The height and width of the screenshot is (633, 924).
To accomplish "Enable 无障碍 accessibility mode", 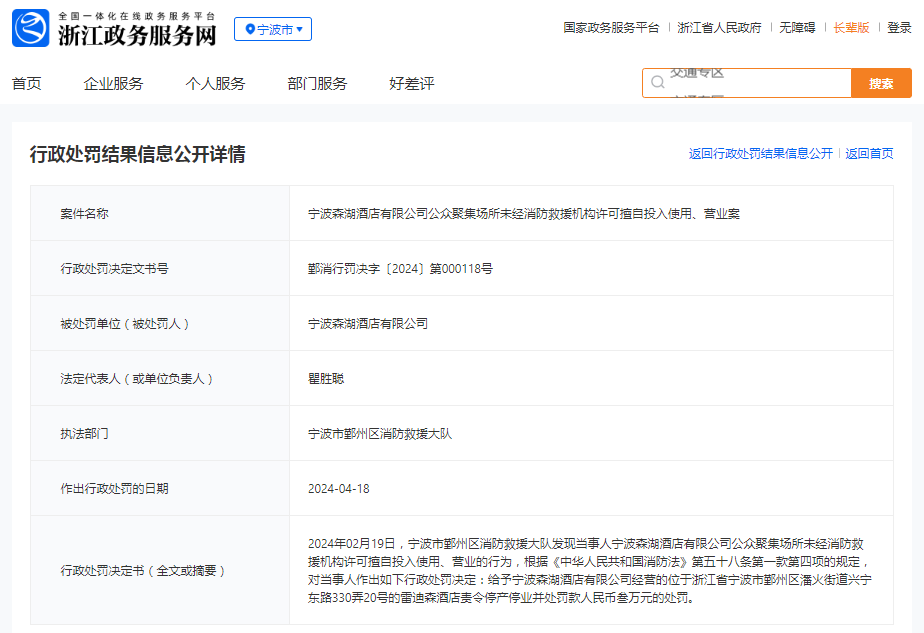I will coord(797,28).
